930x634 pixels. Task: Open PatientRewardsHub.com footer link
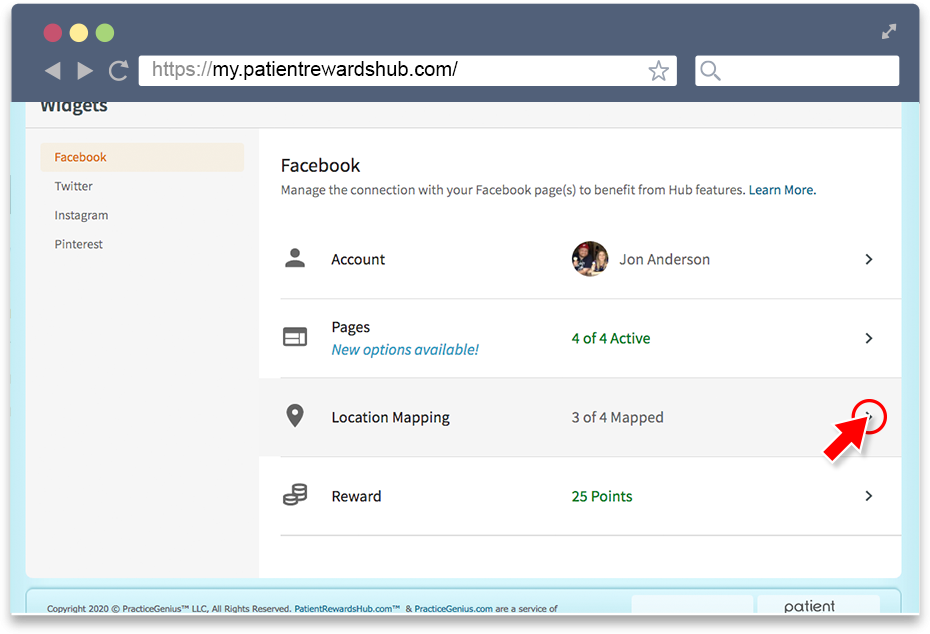(x=347, y=608)
